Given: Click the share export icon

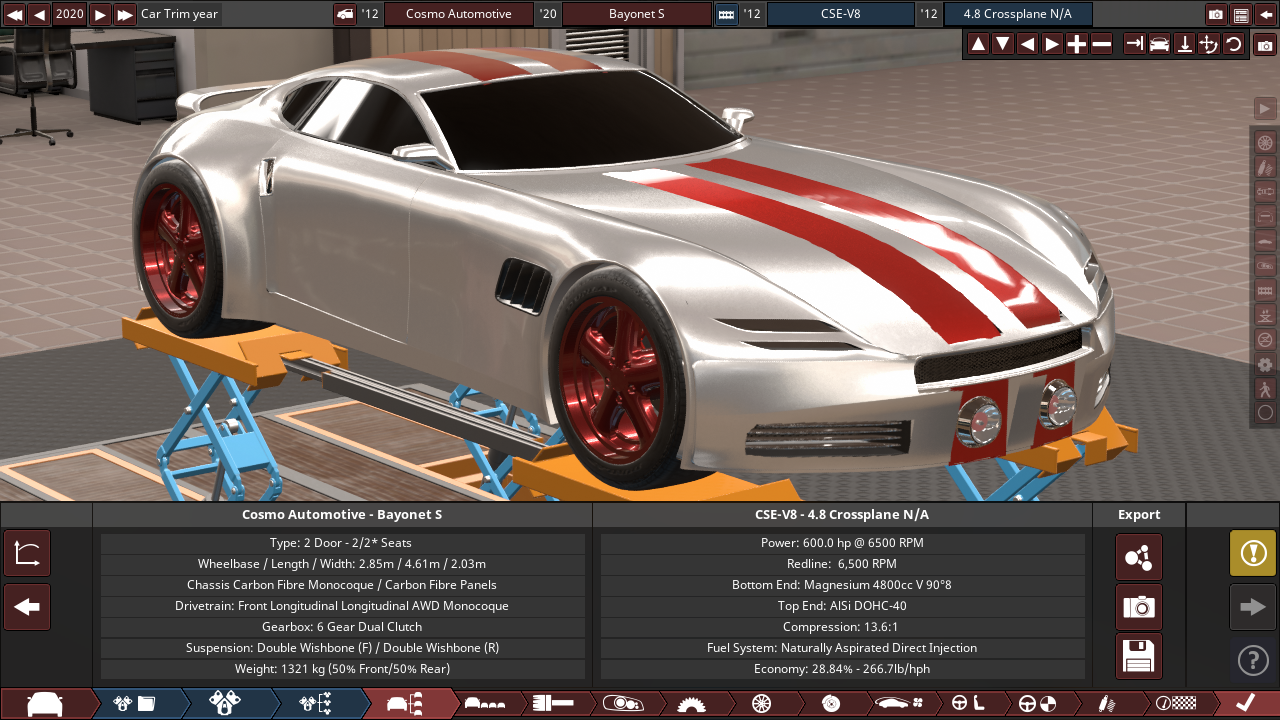Looking at the screenshot, I should tap(1139, 557).
